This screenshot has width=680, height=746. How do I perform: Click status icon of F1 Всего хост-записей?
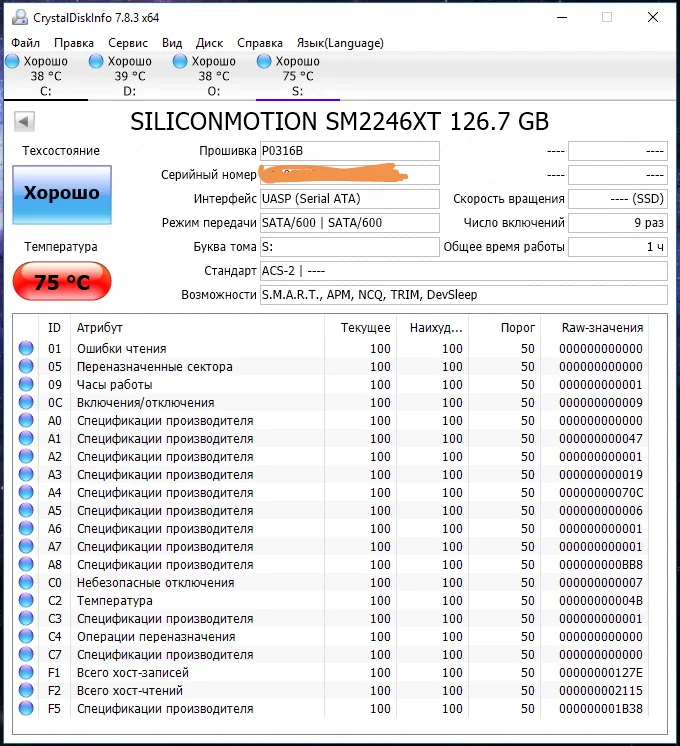tap(26, 672)
